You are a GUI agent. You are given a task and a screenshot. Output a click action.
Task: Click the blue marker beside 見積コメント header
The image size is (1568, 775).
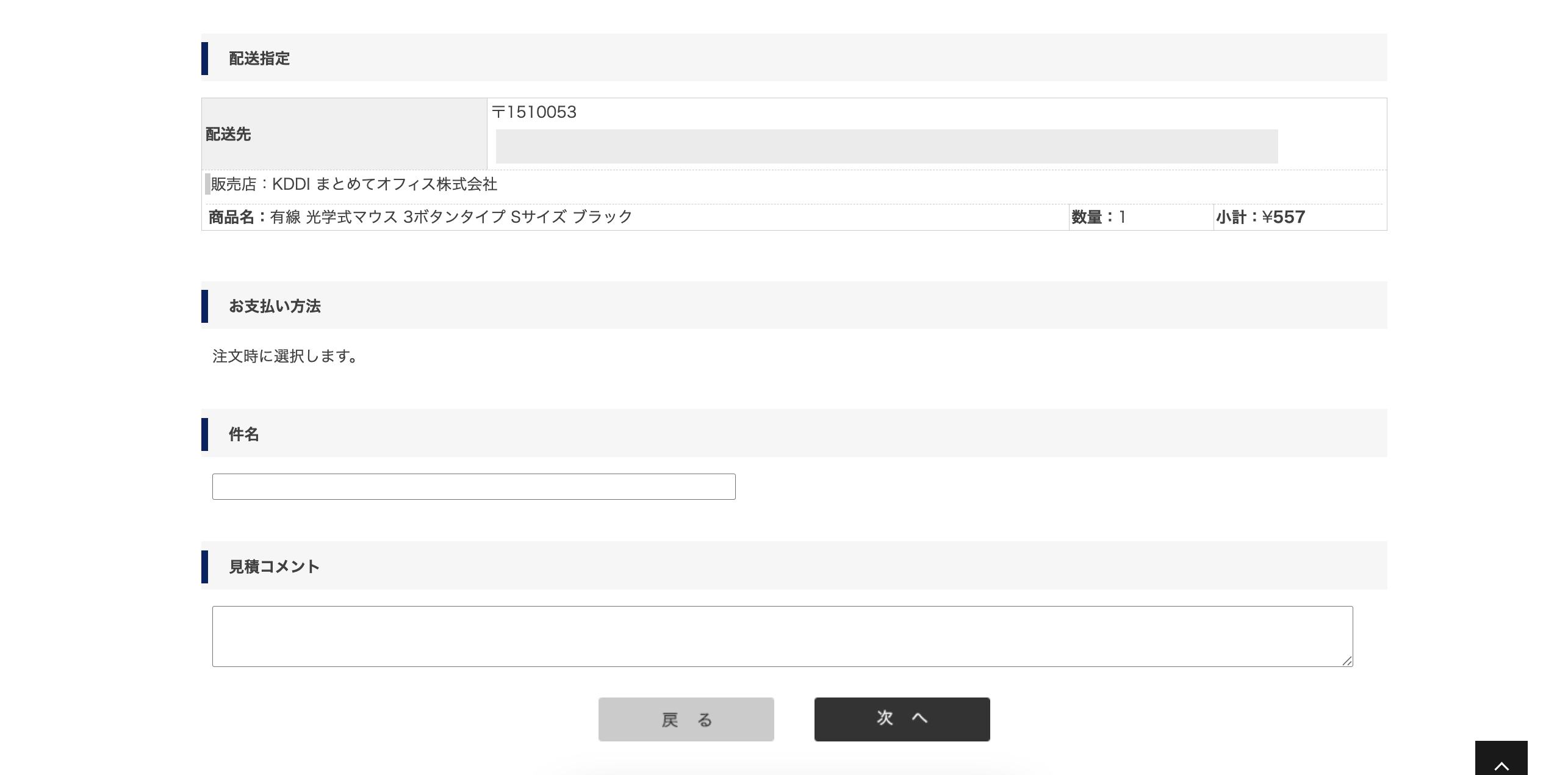pos(204,566)
